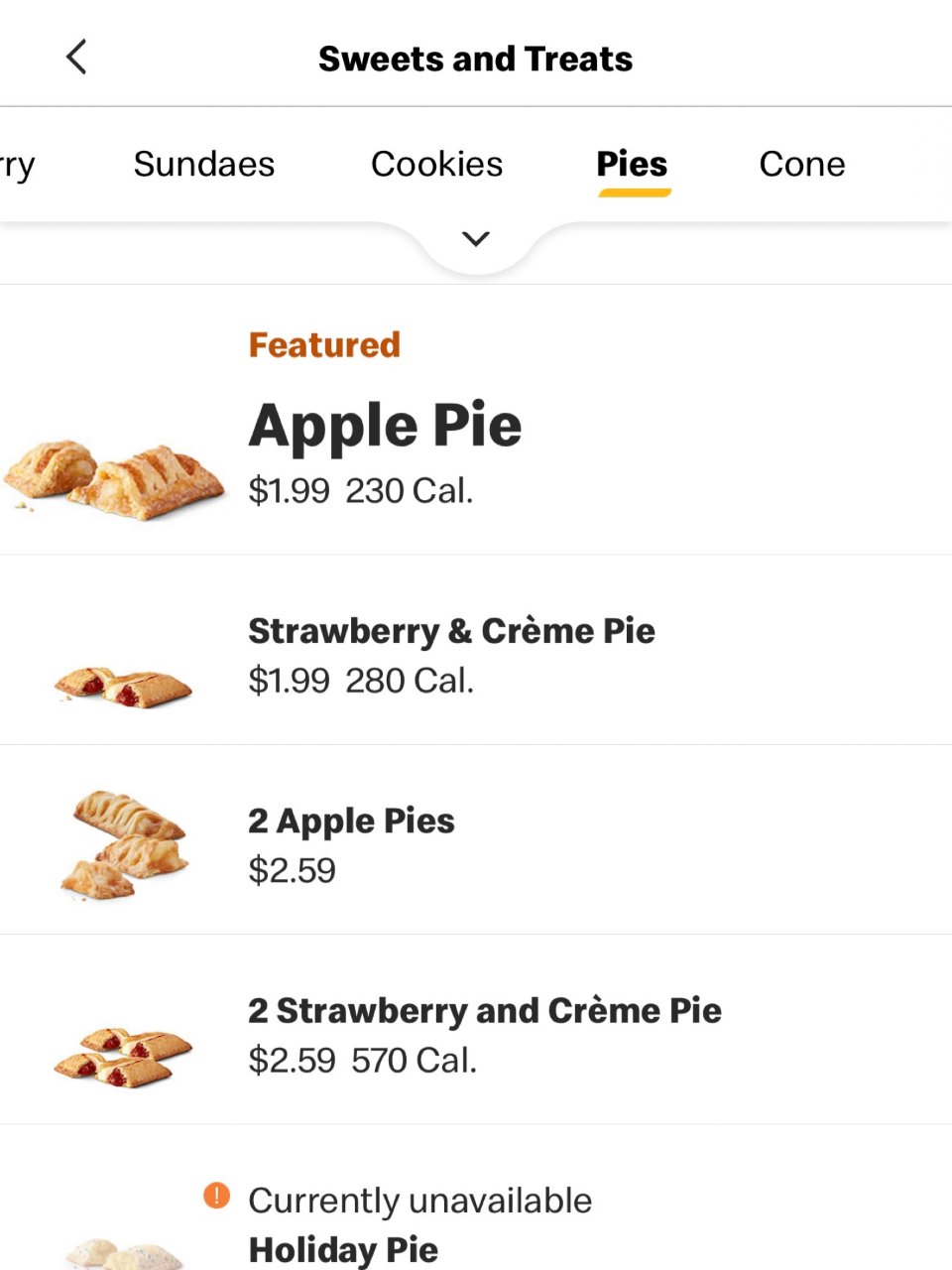Tap the Sweets and Treats page title

click(475, 60)
